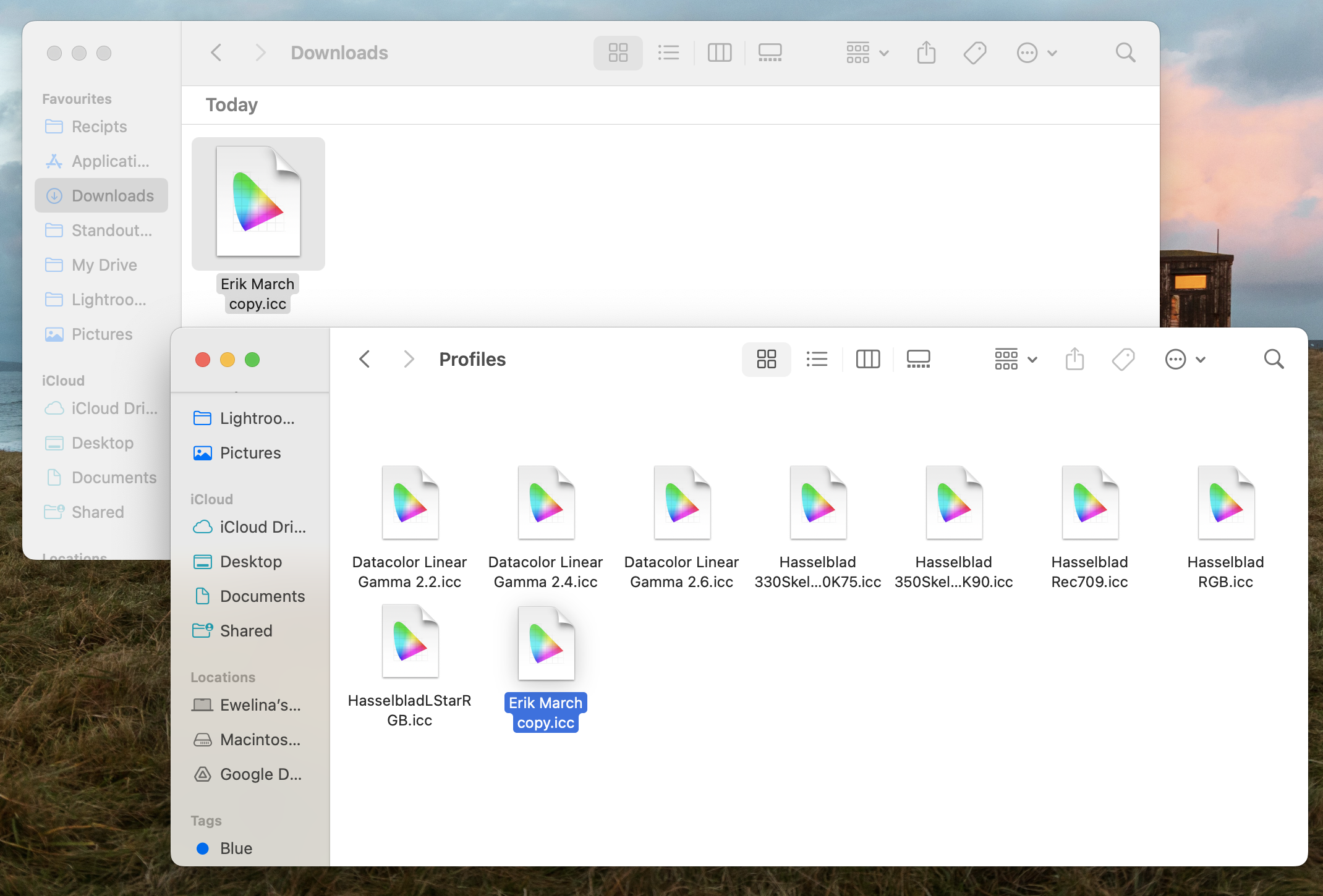Image resolution: width=1323 pixels, height=896 pixels.
Task: Open Documents in Downloads window sidebar
Action: (101, 478)
